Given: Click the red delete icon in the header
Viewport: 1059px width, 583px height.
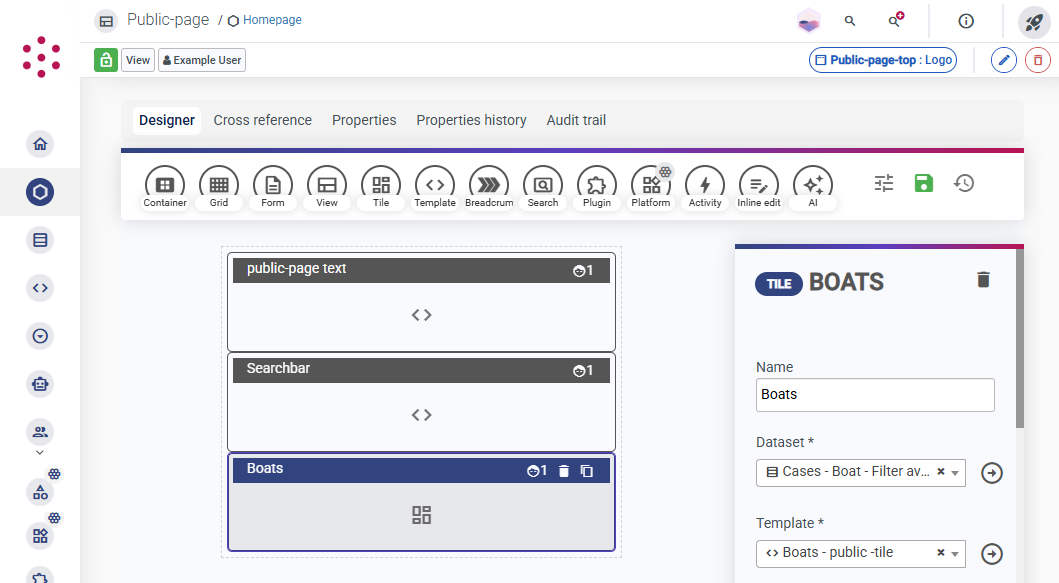Looking at the screenshot, I should point(1038,60).
